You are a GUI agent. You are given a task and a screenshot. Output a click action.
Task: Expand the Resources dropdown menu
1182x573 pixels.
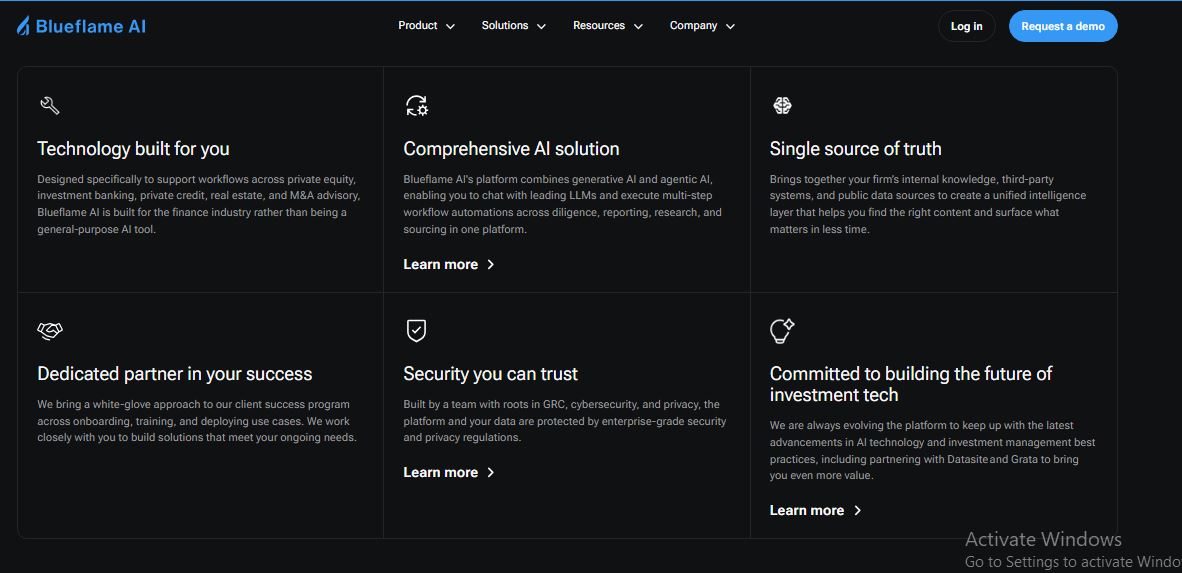pos(607,26)
